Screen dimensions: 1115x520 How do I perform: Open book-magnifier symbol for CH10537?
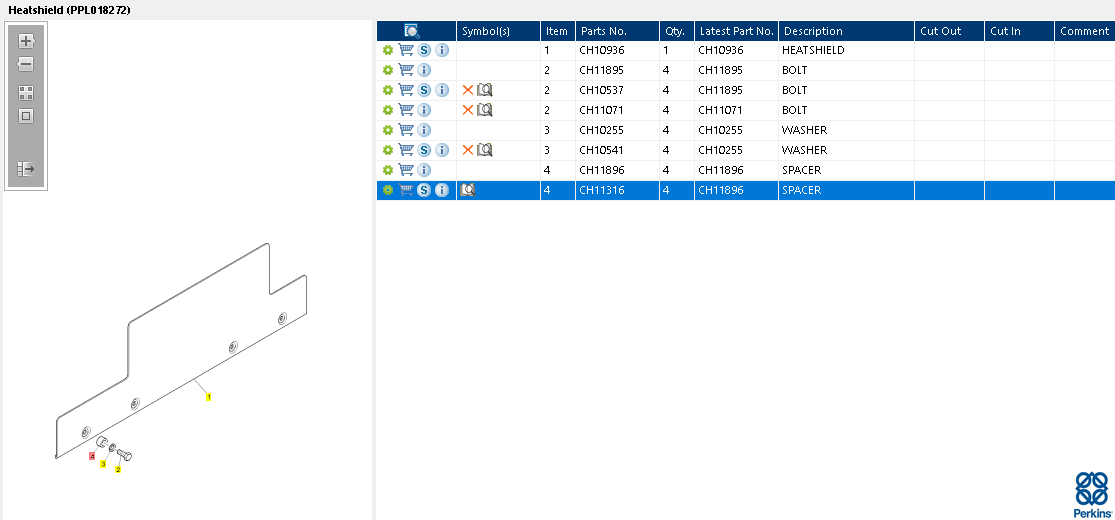click(485, 90)
